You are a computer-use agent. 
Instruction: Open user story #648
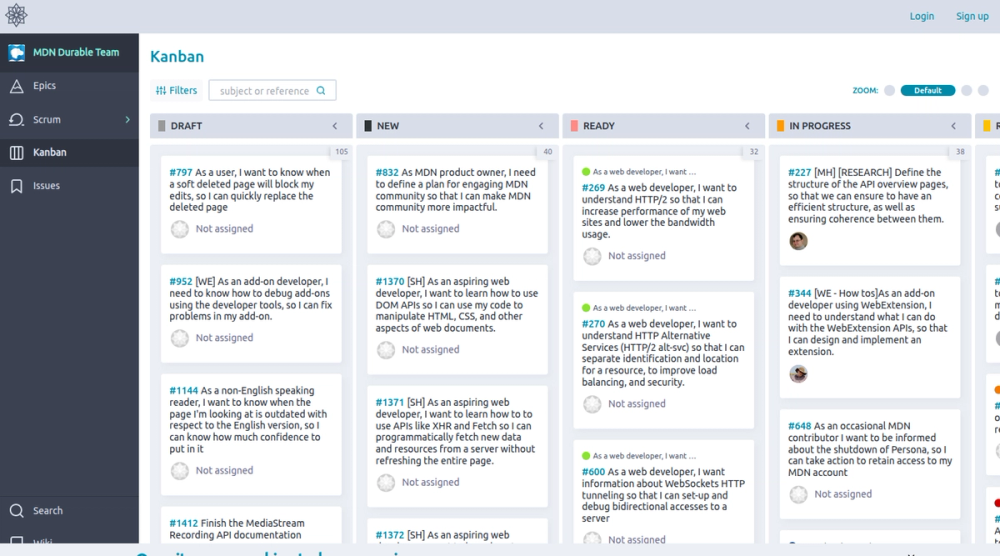pos(799,426)
